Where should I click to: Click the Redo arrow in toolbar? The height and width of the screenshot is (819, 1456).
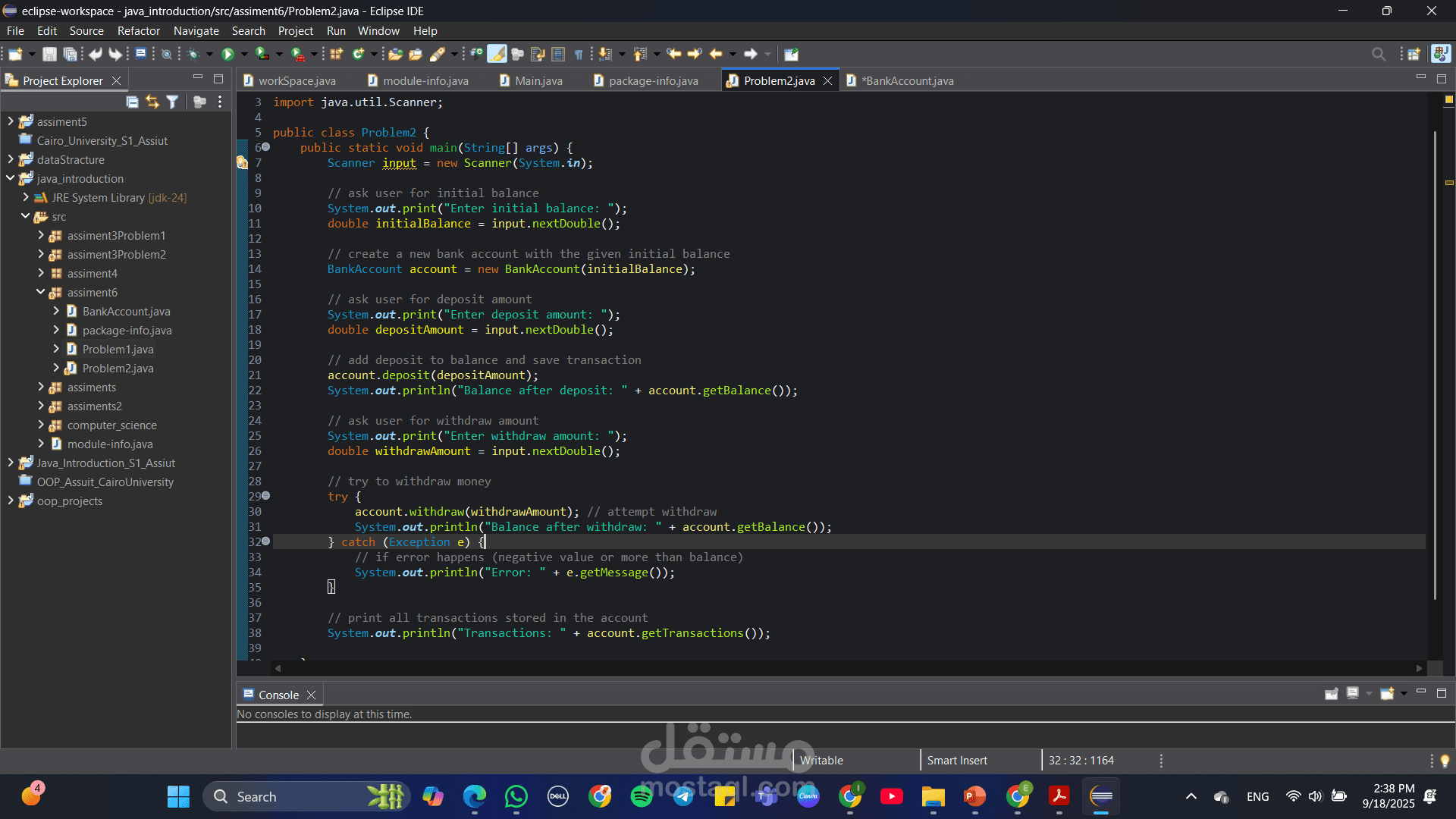click(115, 54)
